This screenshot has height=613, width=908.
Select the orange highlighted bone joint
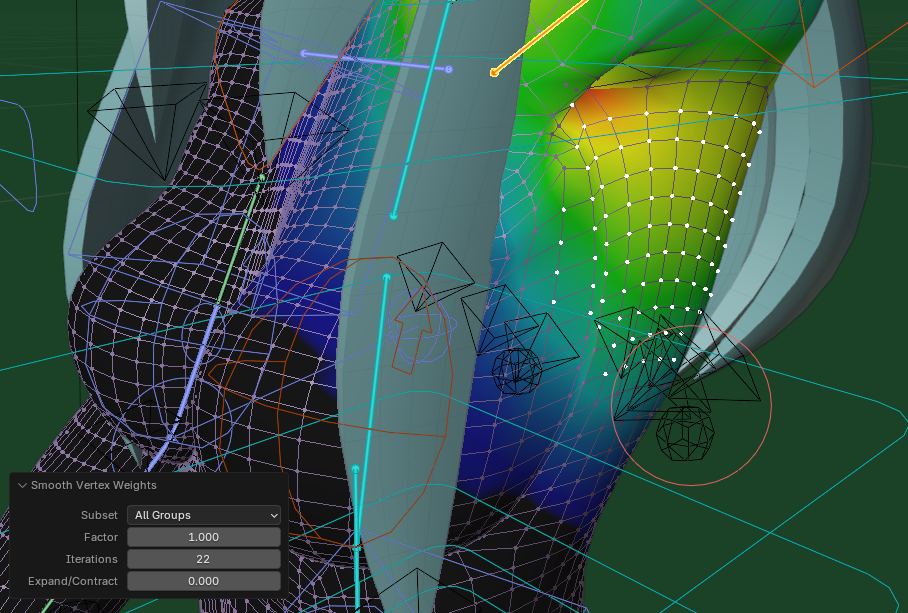(494, 72)
